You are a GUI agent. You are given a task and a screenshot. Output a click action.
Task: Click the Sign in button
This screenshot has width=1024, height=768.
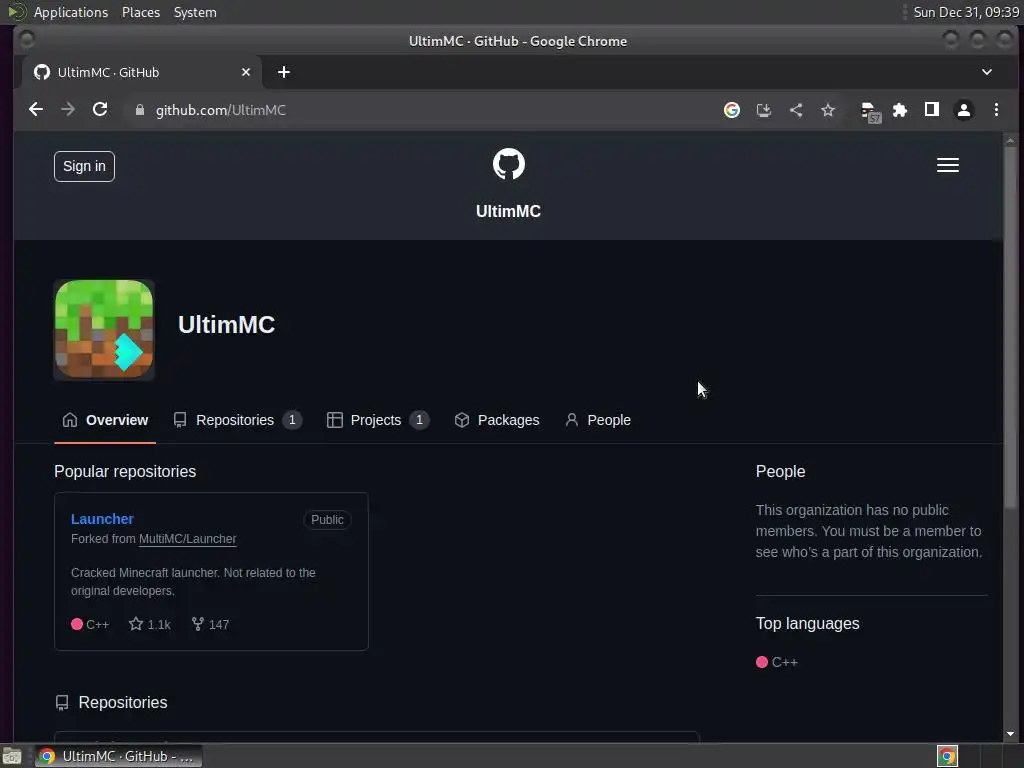pos(84,167)
